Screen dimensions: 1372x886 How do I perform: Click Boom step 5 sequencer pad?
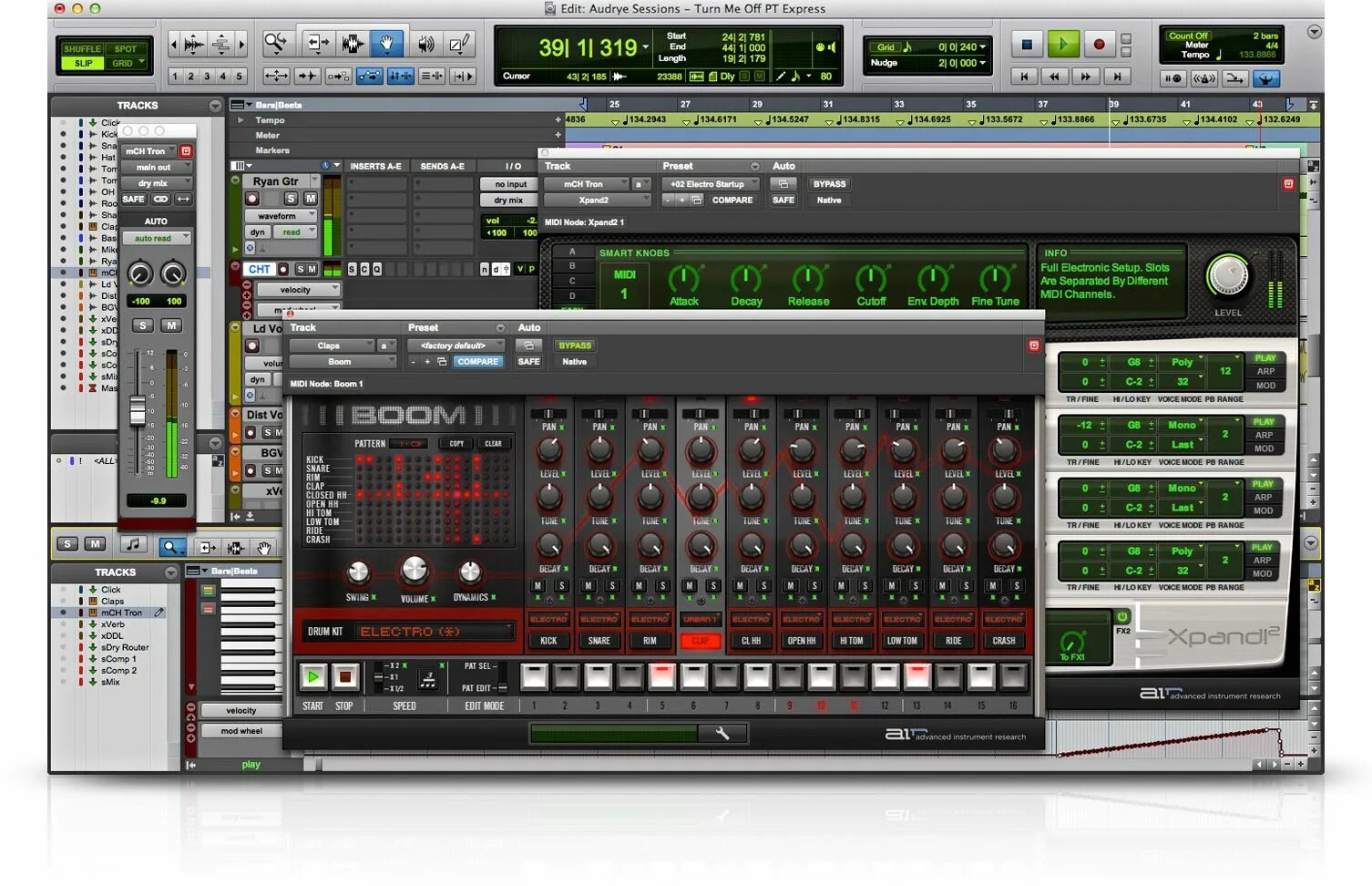coord(662,676)
